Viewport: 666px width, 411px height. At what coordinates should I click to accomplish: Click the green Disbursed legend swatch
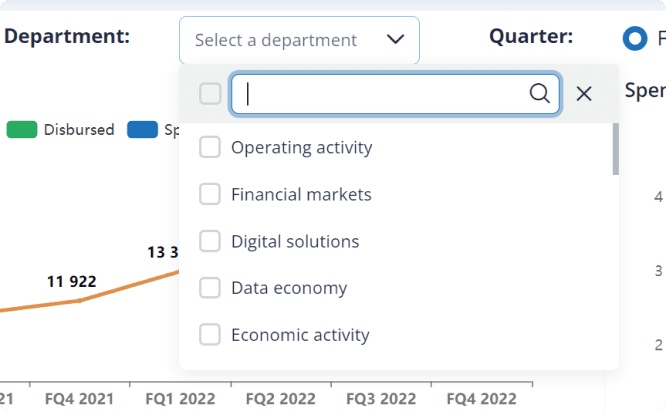[22, 130]
